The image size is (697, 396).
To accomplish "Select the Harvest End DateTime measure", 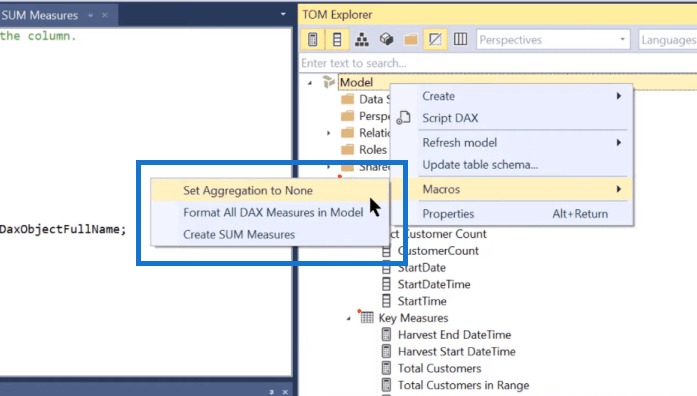I will click(x=454, y=335).
